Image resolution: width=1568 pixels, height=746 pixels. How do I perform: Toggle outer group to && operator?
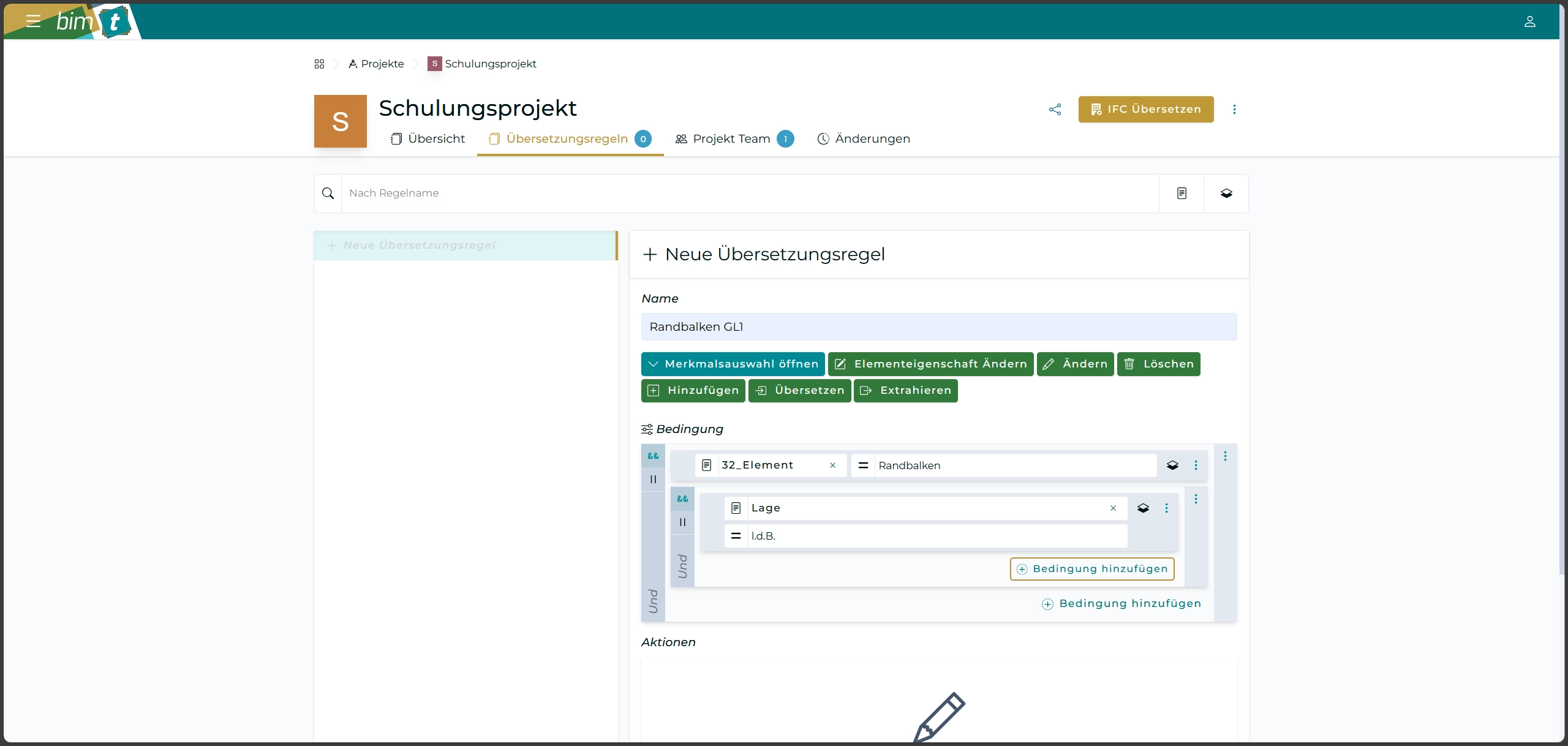click(x=653, y=456)
